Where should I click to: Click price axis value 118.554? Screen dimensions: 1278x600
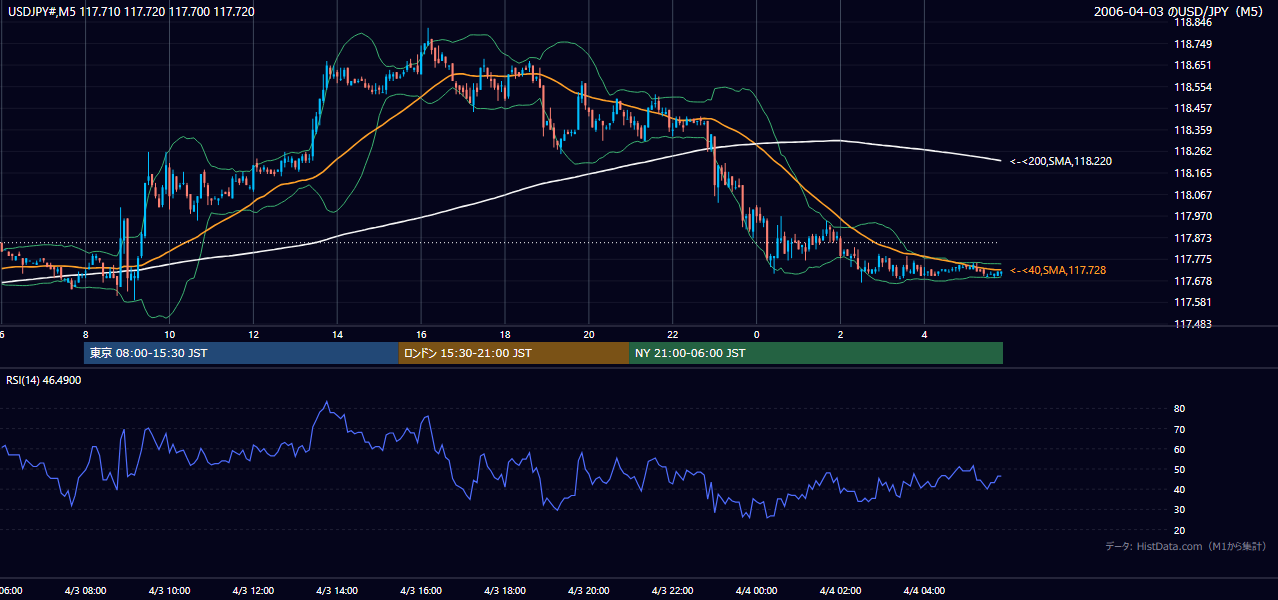coord(1194,87)
